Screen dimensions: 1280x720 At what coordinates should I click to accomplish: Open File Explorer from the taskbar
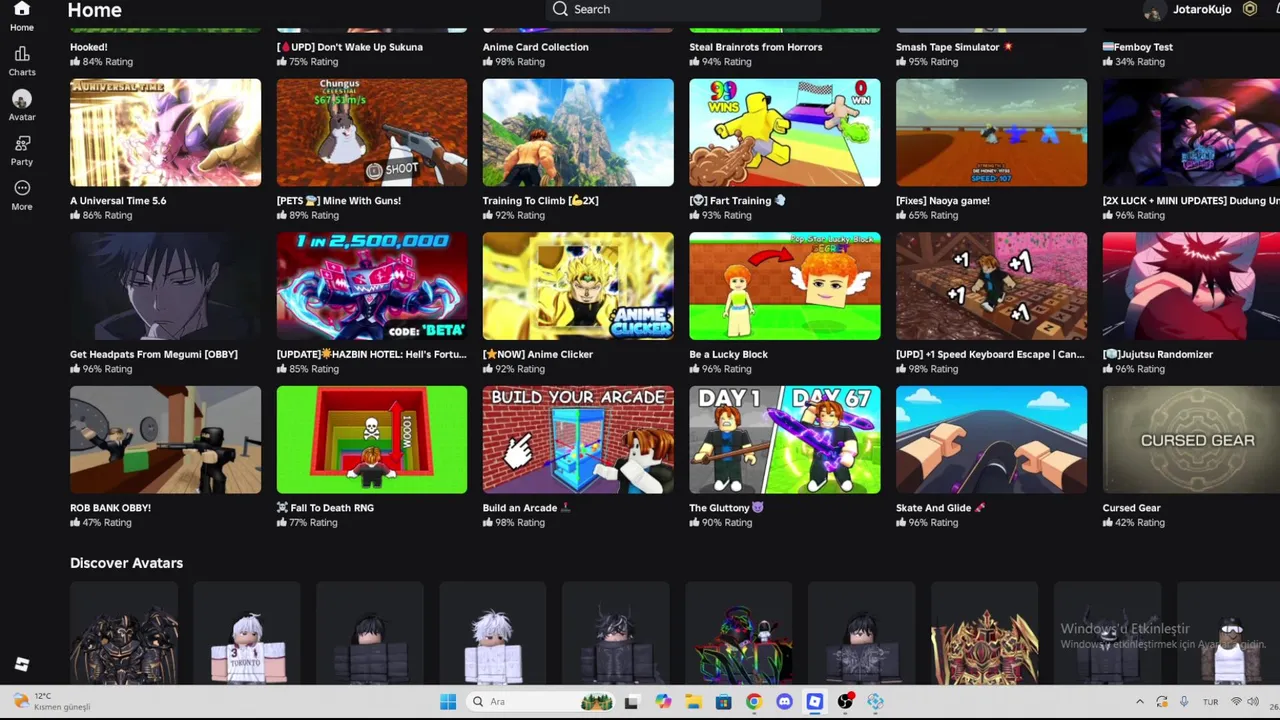point(693,702)
